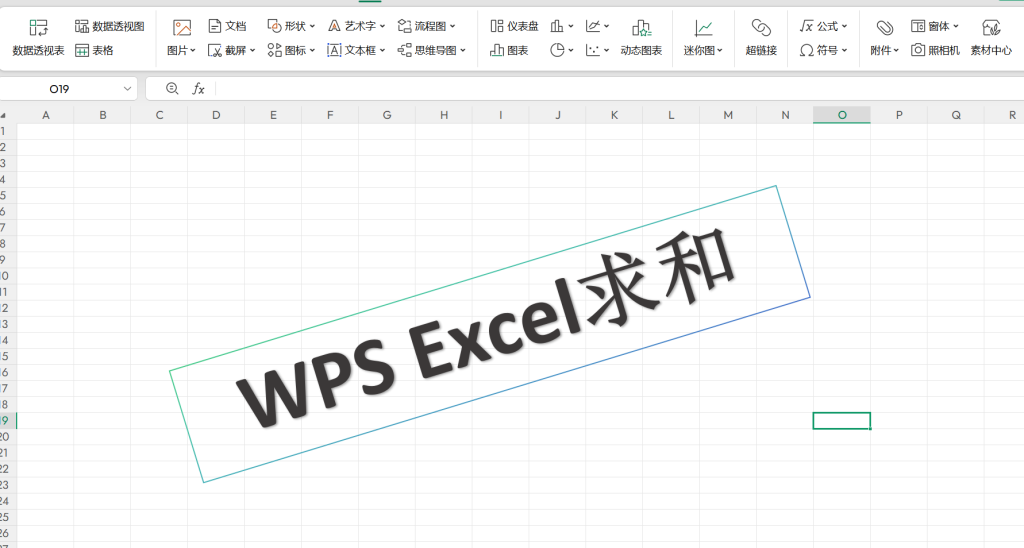Expand the 公式 dropdown arrow
Image resolution: width=1024 pixels, height=548 pixels.
(844, 26)
